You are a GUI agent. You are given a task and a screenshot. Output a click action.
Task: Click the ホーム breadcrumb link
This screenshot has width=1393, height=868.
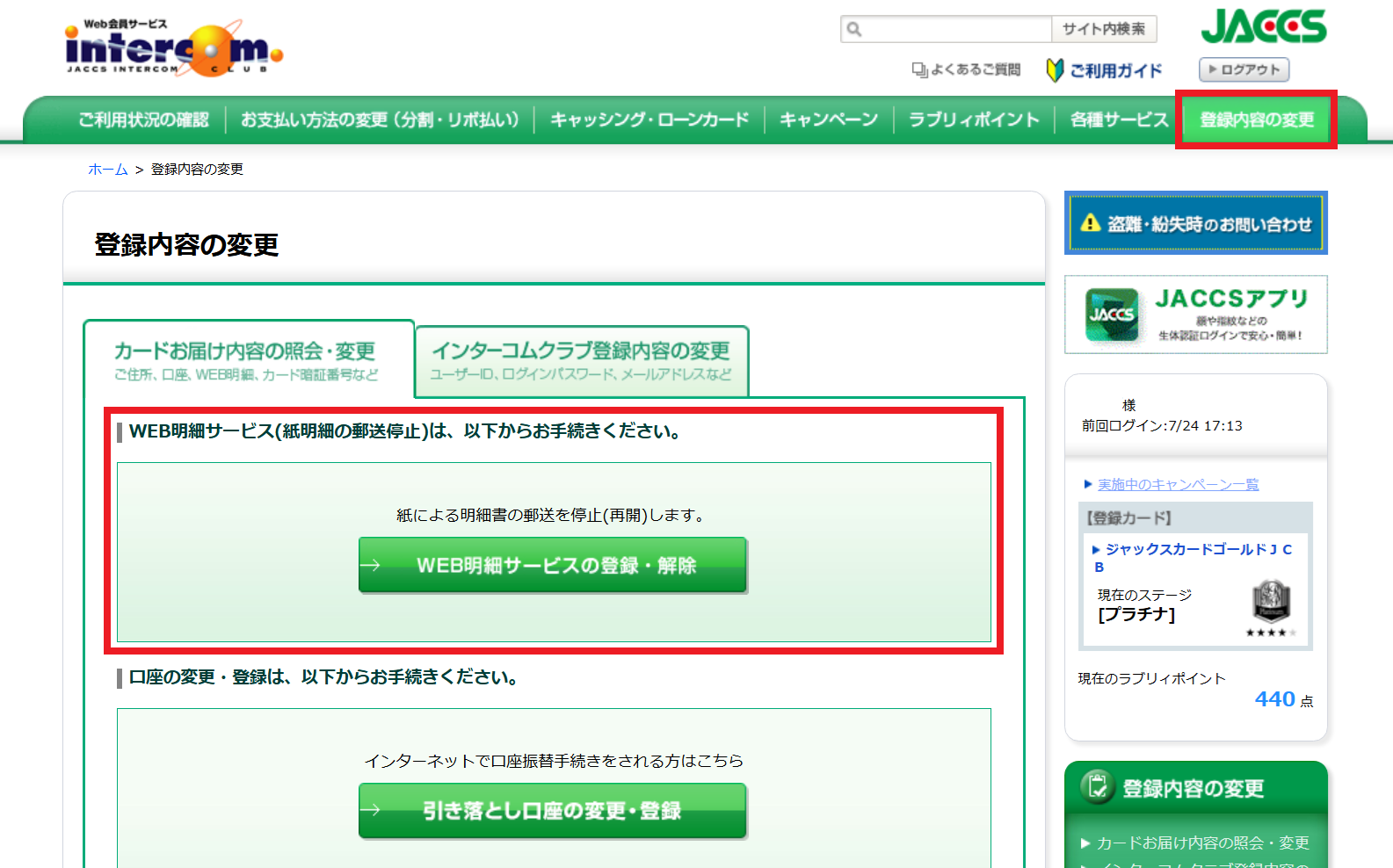[108, 169]
